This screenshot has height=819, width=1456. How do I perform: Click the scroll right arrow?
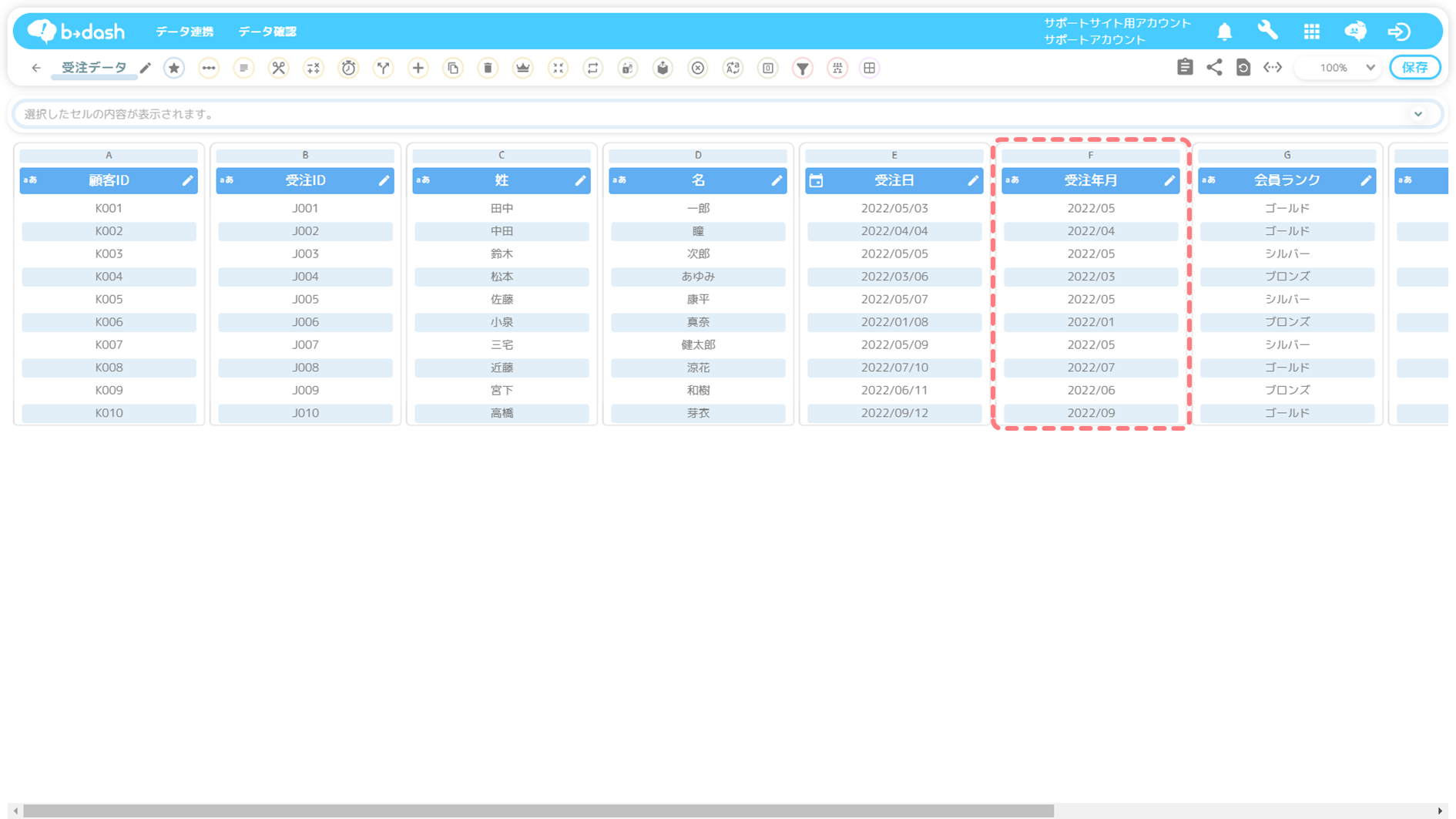1440,811
